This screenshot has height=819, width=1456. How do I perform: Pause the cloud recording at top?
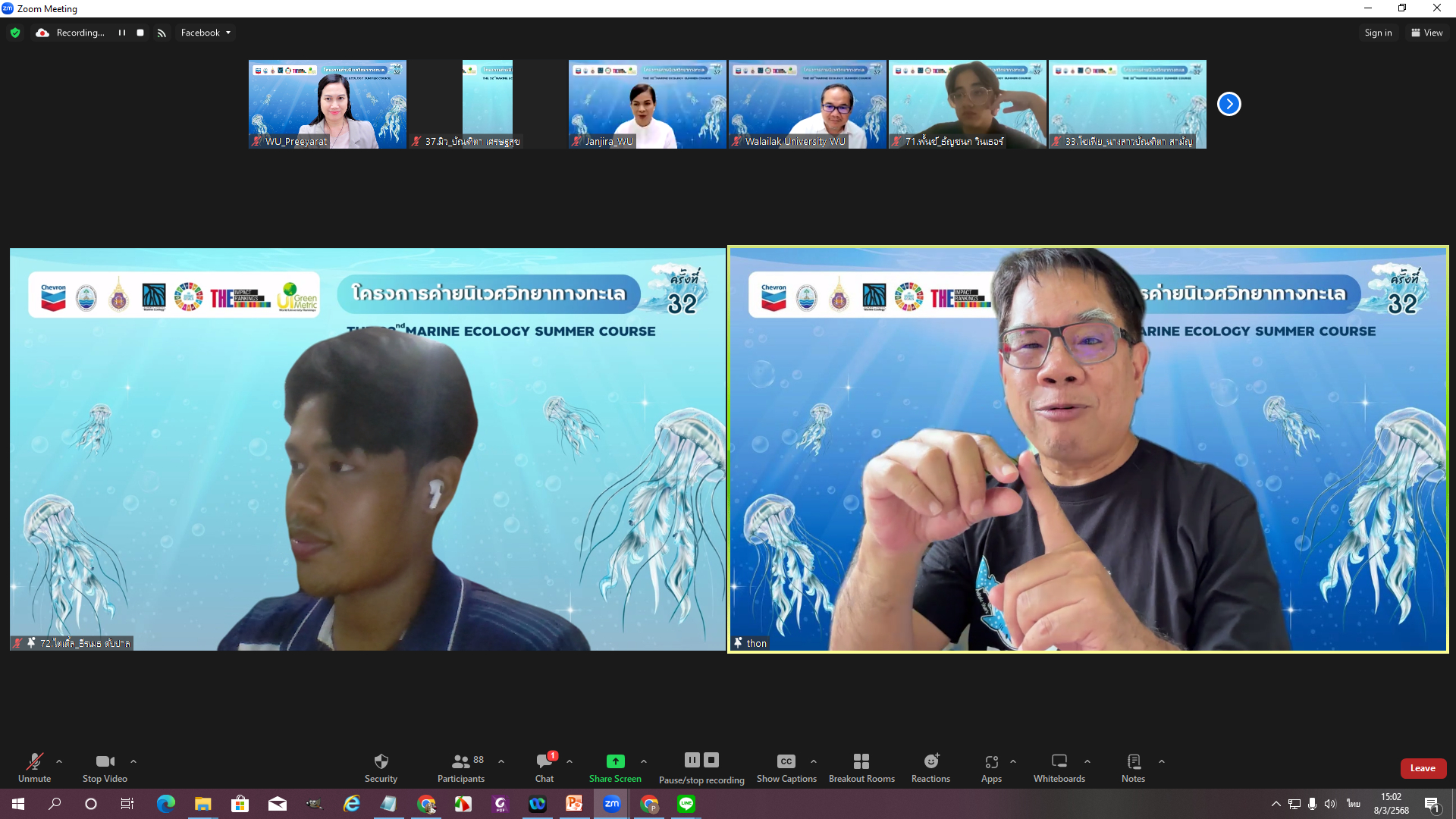[121, 33]
